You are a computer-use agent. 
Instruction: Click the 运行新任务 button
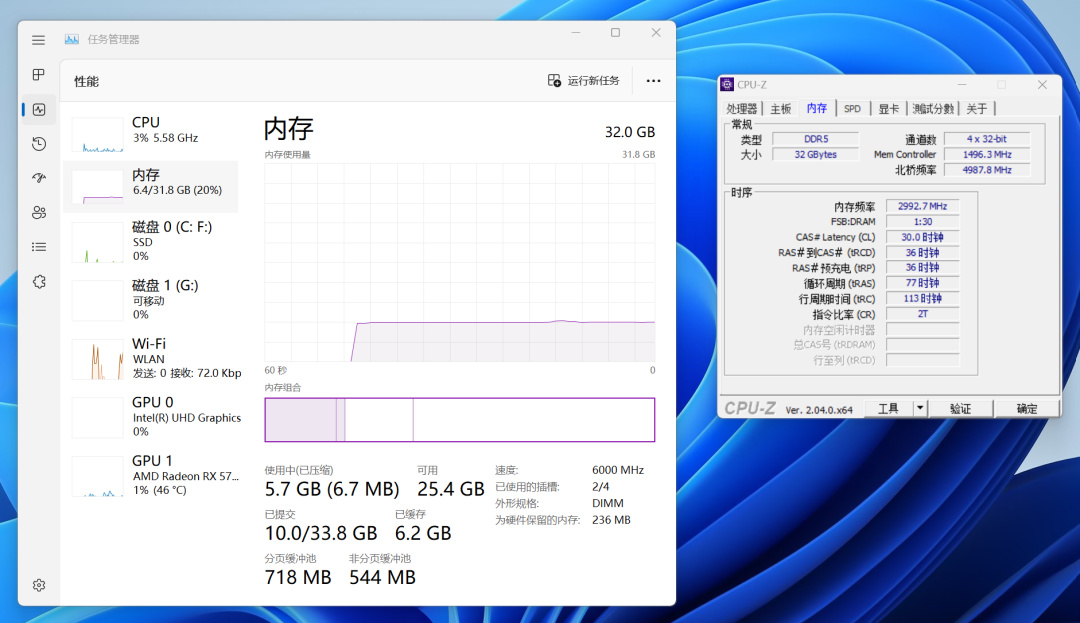click(583, 81)
